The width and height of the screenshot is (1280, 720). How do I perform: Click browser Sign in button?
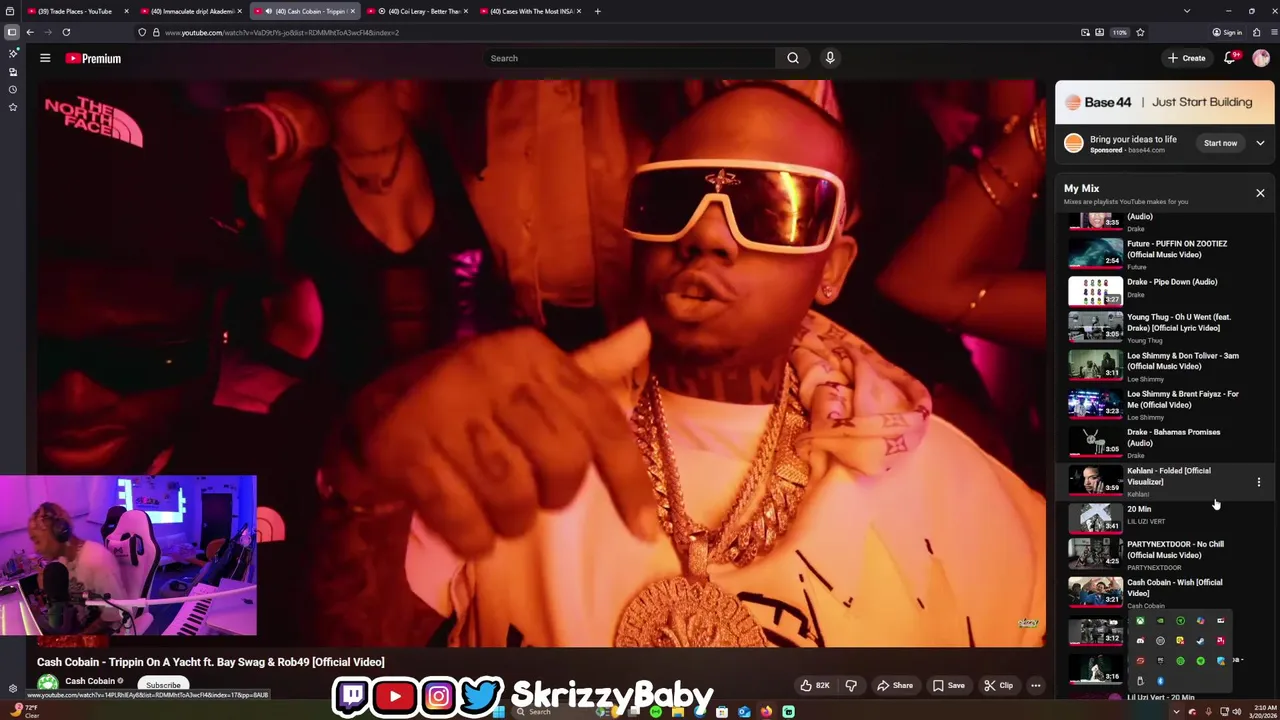(1228, 32)
